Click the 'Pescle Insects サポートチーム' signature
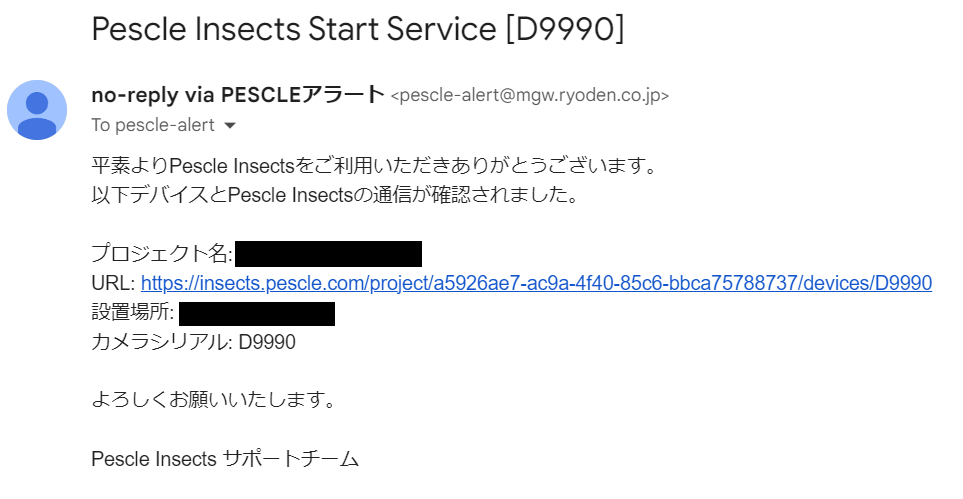 pos(225,460)
